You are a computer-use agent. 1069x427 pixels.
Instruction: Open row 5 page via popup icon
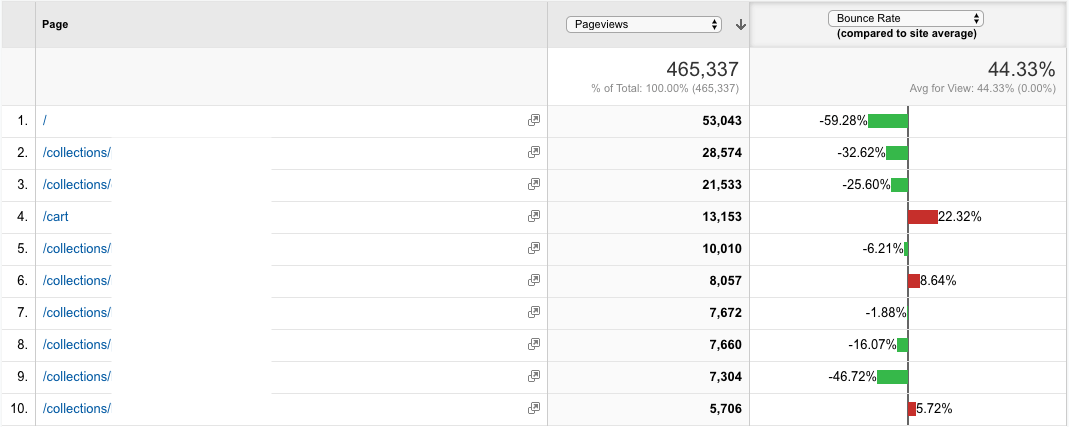click(534, 249)
